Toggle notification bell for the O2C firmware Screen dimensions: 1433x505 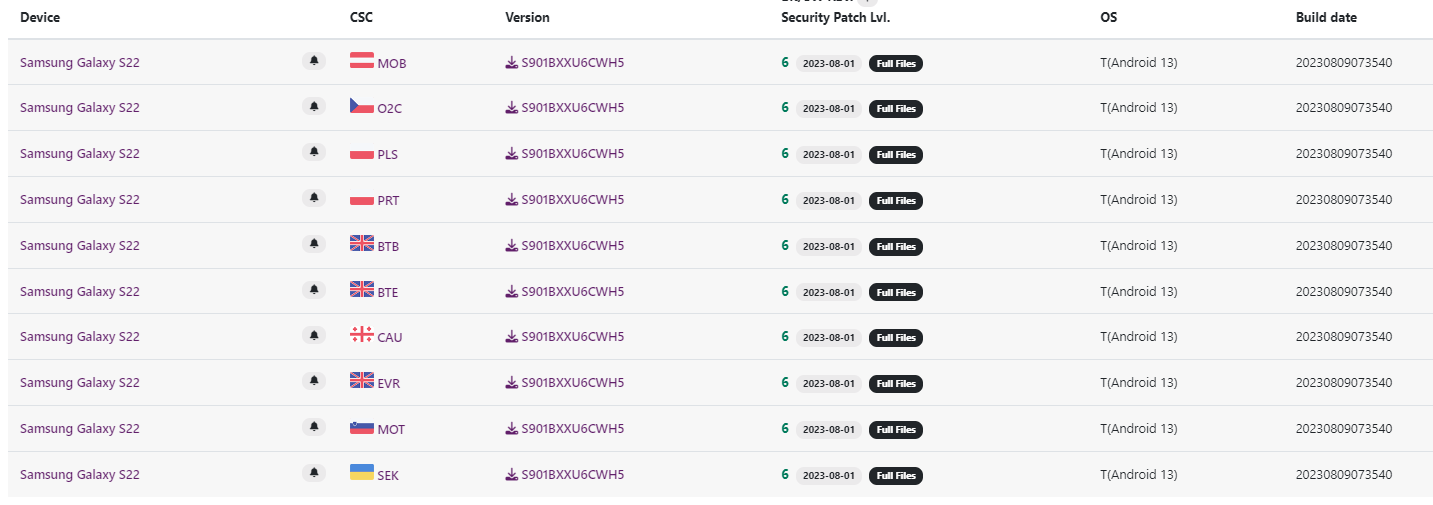coord(314,107)
